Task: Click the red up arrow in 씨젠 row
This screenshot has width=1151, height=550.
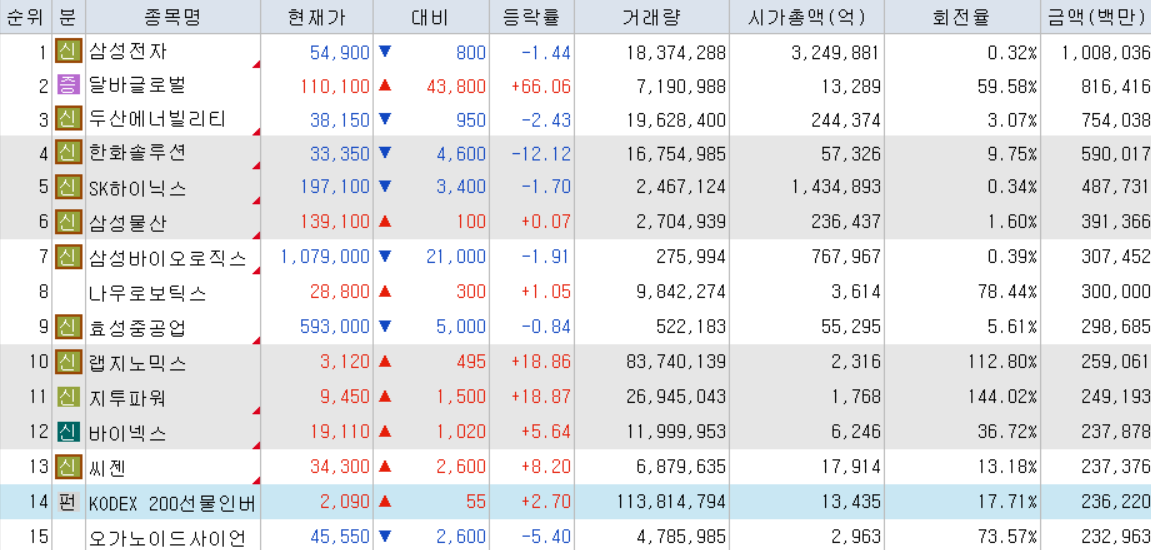Action: [x=385, y=466]
